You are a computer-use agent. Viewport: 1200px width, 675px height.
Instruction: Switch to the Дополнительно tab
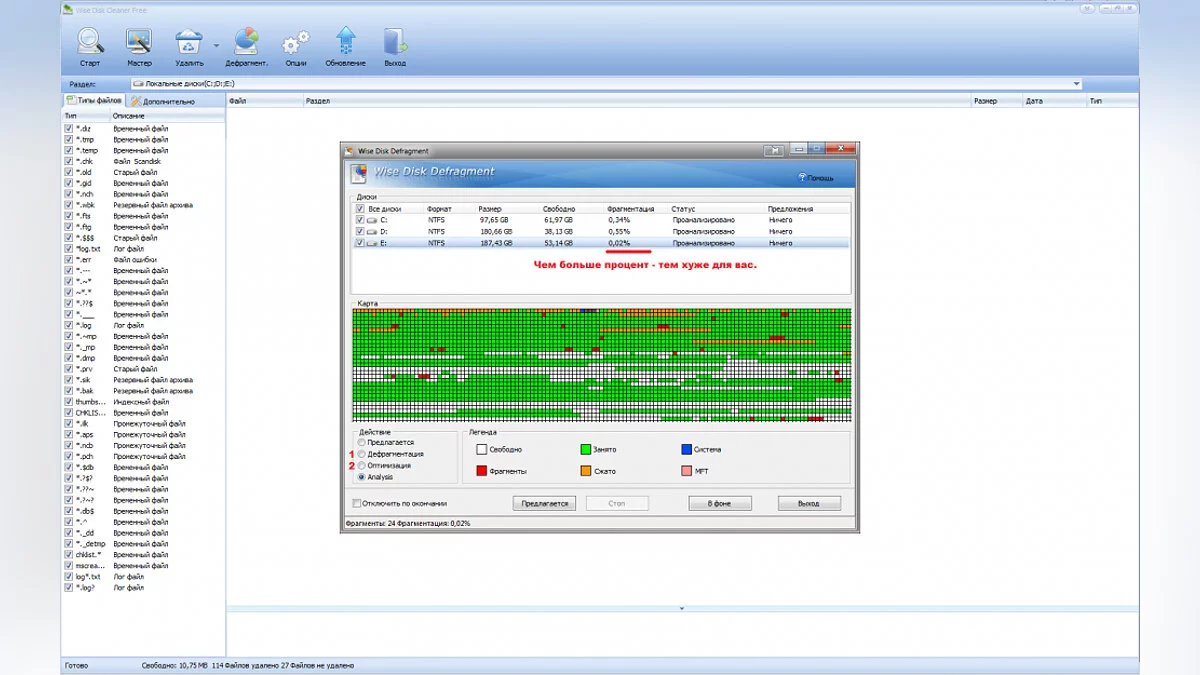pyautogui.click(x=162, y=101)
